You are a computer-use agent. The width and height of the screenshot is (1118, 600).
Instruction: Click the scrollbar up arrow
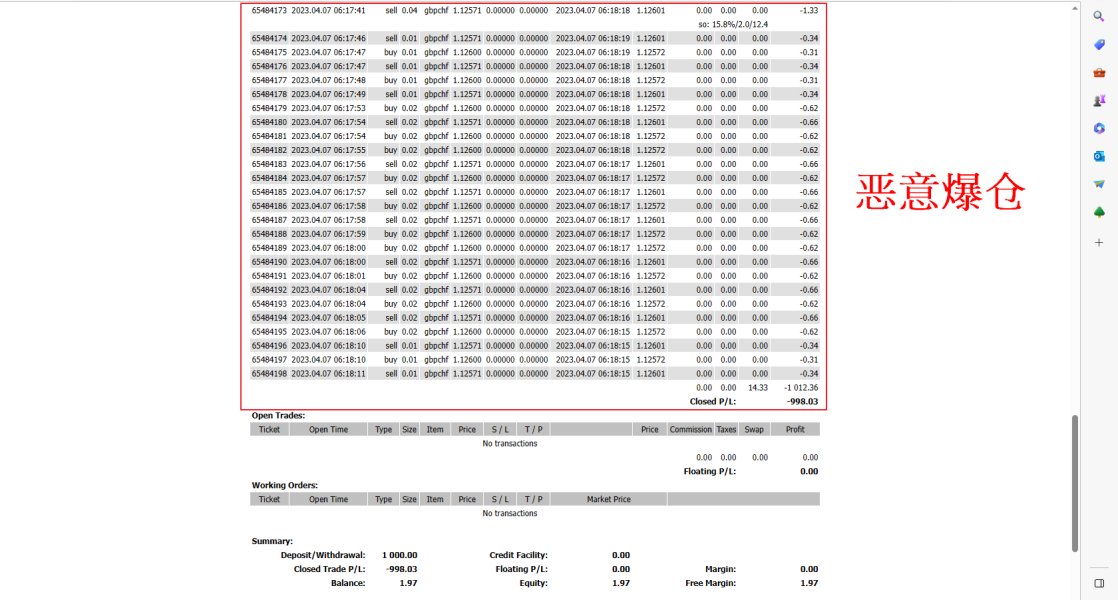pos(1075,9)
